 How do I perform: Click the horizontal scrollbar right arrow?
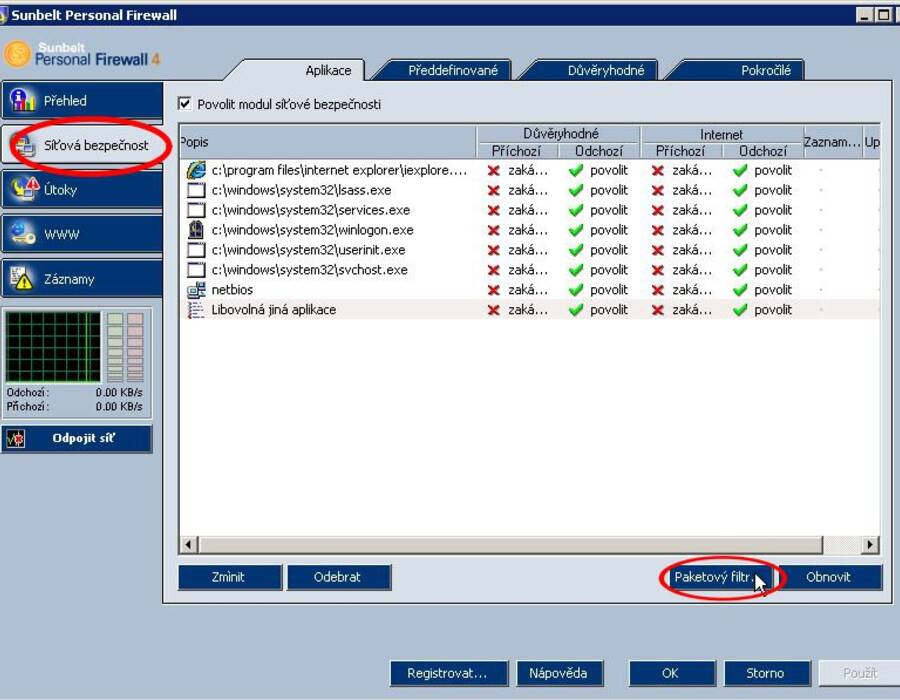coord(870,544)
